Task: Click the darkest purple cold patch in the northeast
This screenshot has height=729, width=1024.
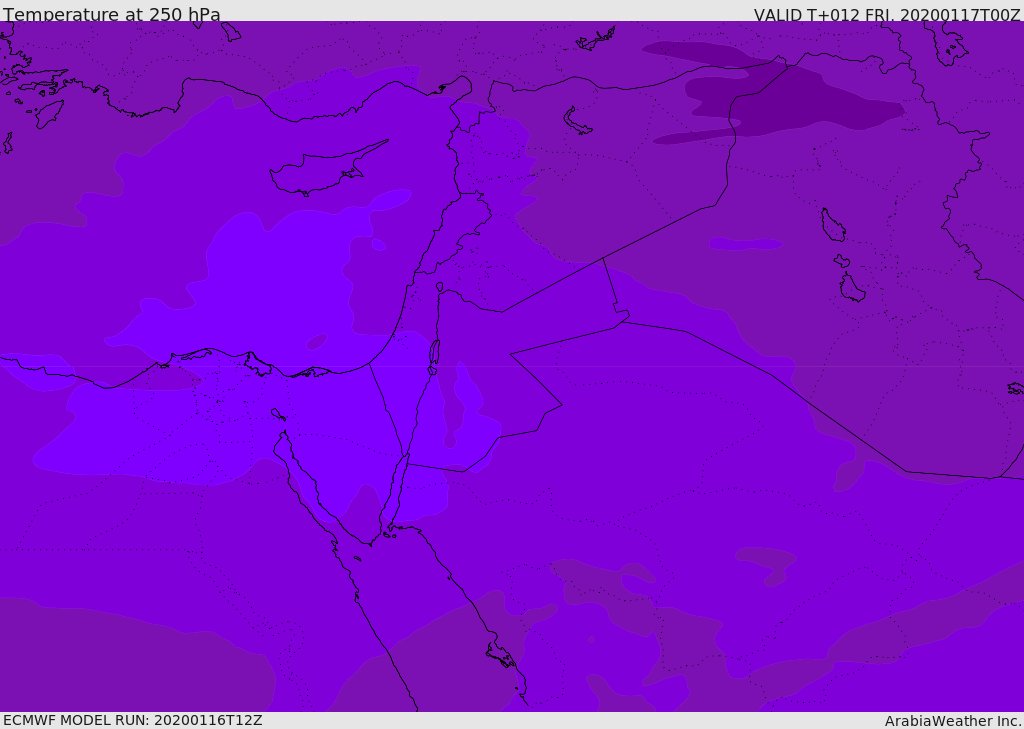Action: 790,98
